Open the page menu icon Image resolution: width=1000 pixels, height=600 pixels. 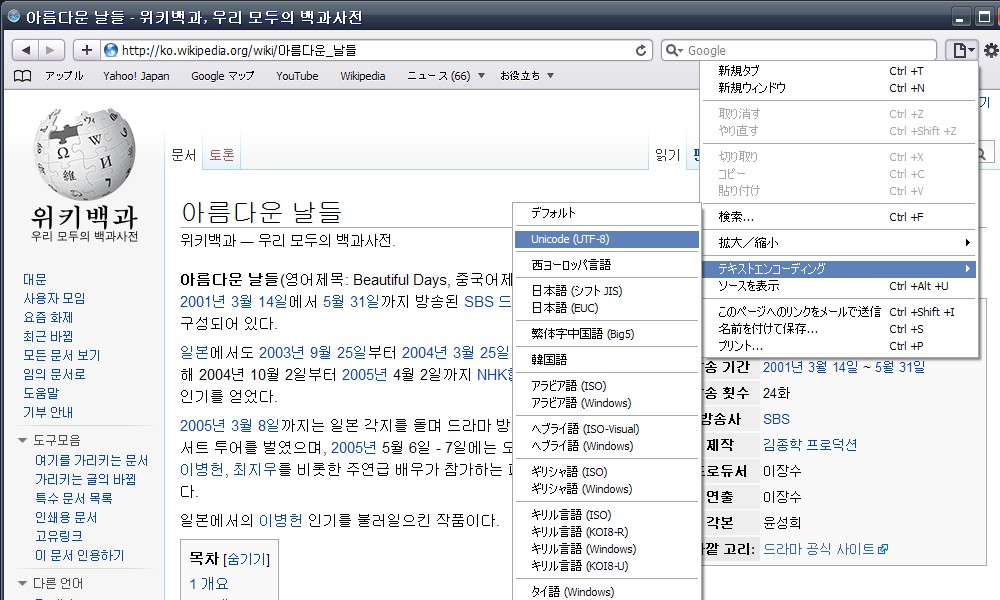click(962, 50)
